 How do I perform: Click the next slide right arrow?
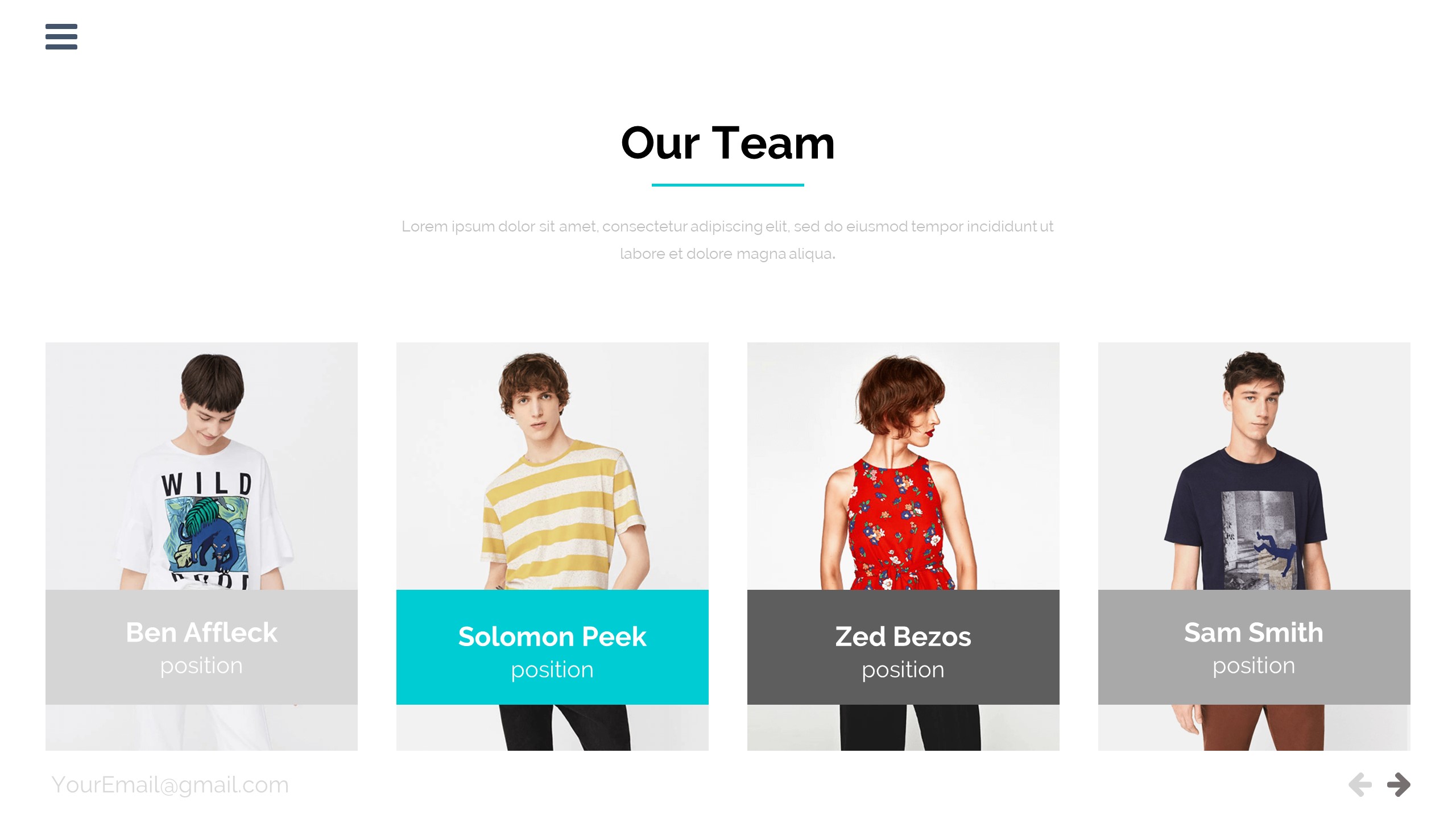pos(1399,785)
